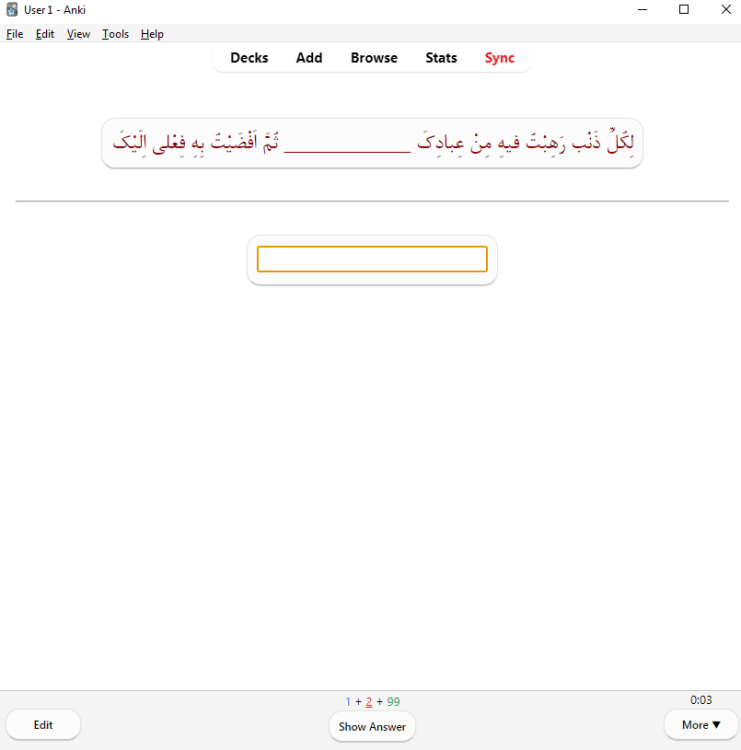Focus the answer typing field
Image resolution: width=741 pixels, height=750 pixels.
pyautogui.click(x=372, y=259)
